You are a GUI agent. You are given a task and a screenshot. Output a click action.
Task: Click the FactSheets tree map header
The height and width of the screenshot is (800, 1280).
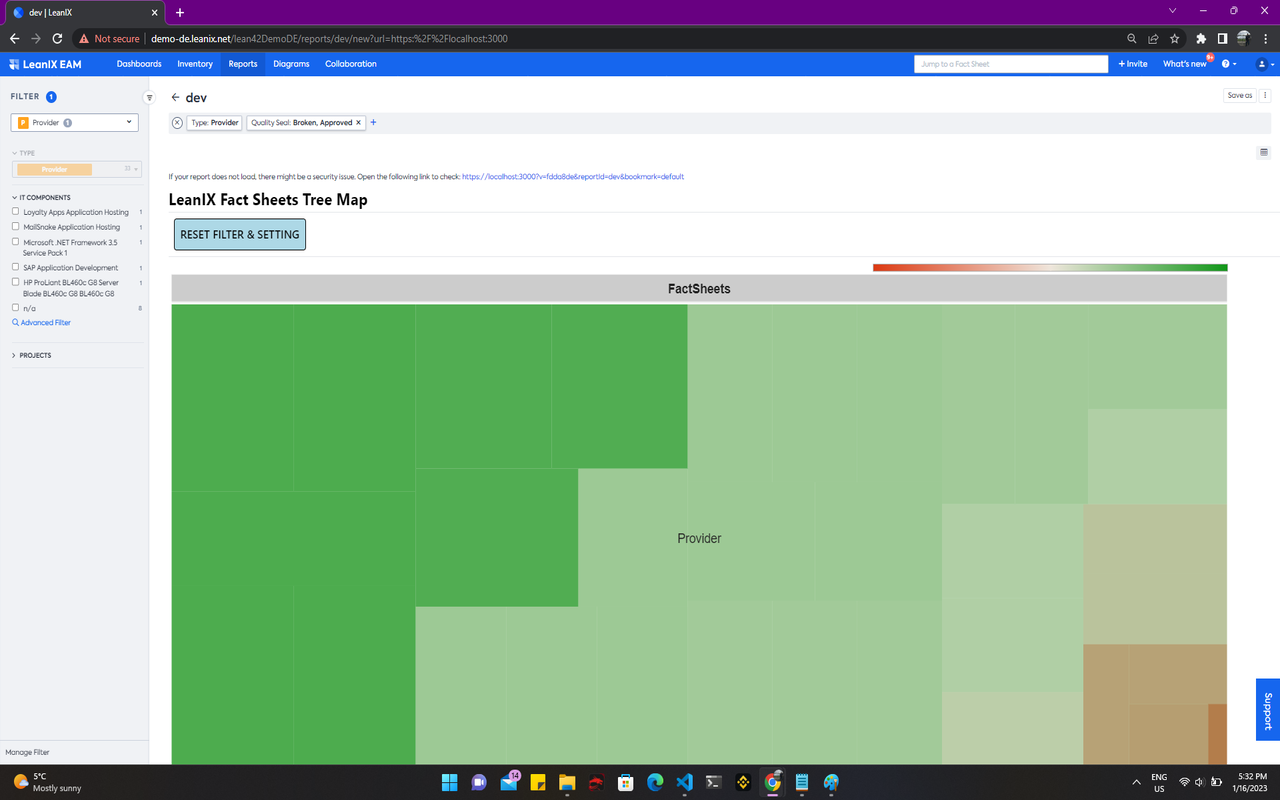pyautogui.click(x=699, y=288)
